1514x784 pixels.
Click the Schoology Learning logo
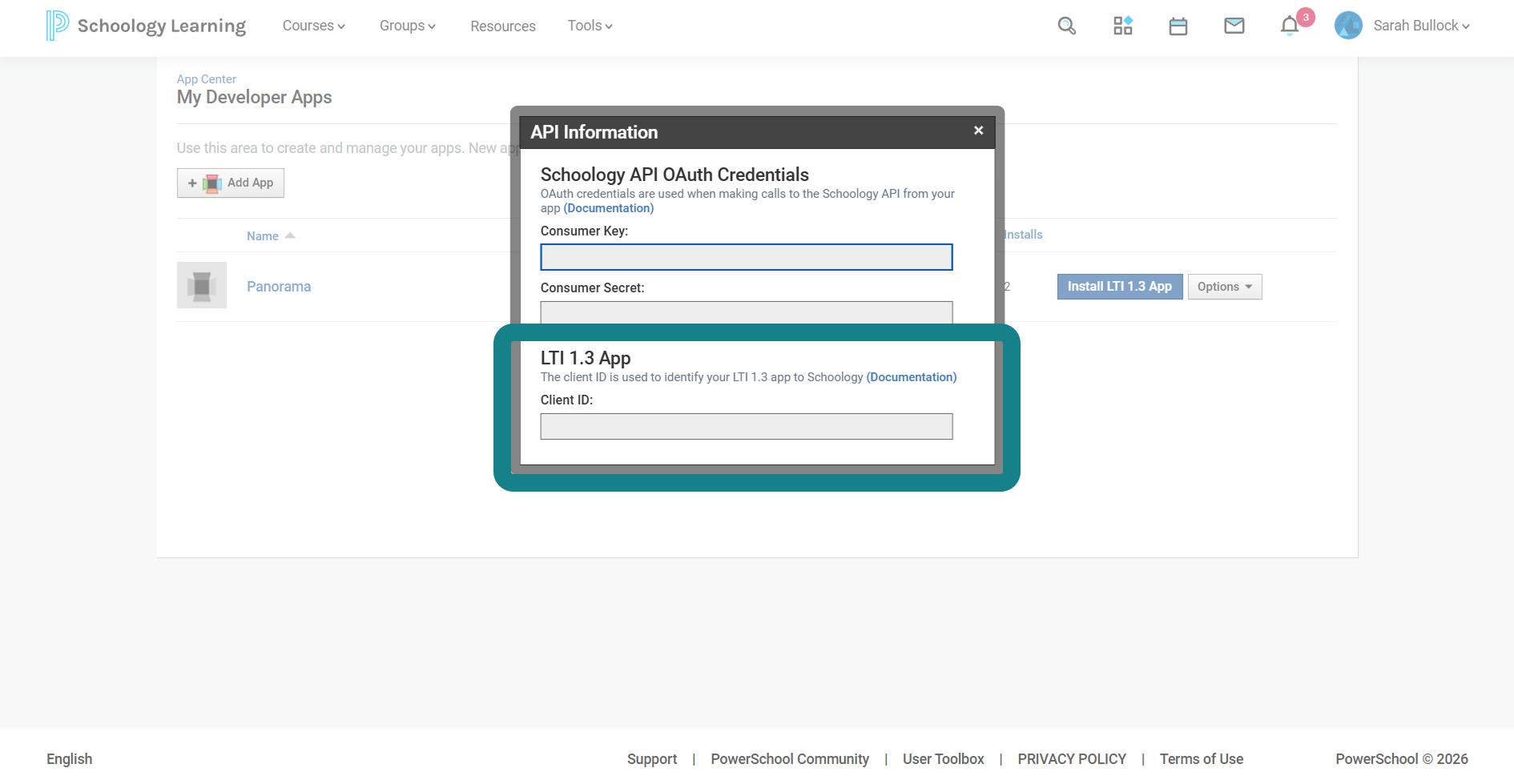146,26
